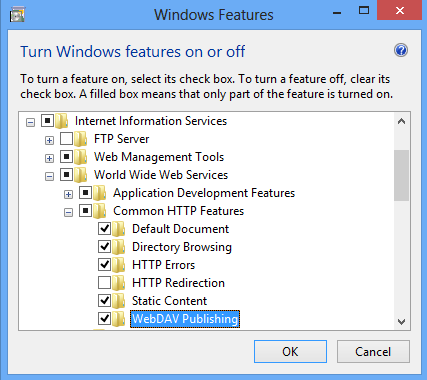427x380 pixels.
Task: Select the FTP Server label
Action: [x=121, y=139]
